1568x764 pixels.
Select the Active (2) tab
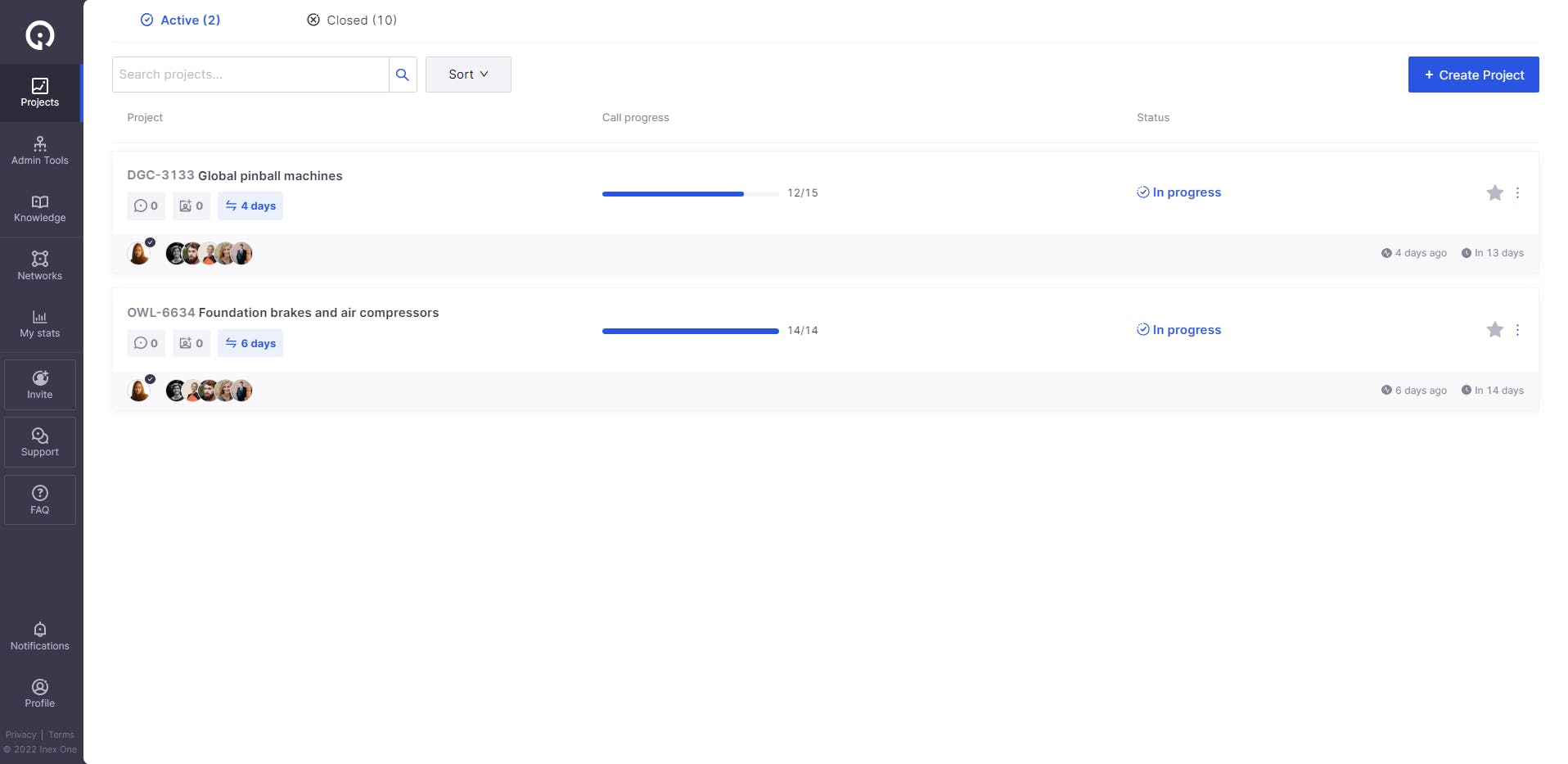pyautogui.click(x=180, y=20)
